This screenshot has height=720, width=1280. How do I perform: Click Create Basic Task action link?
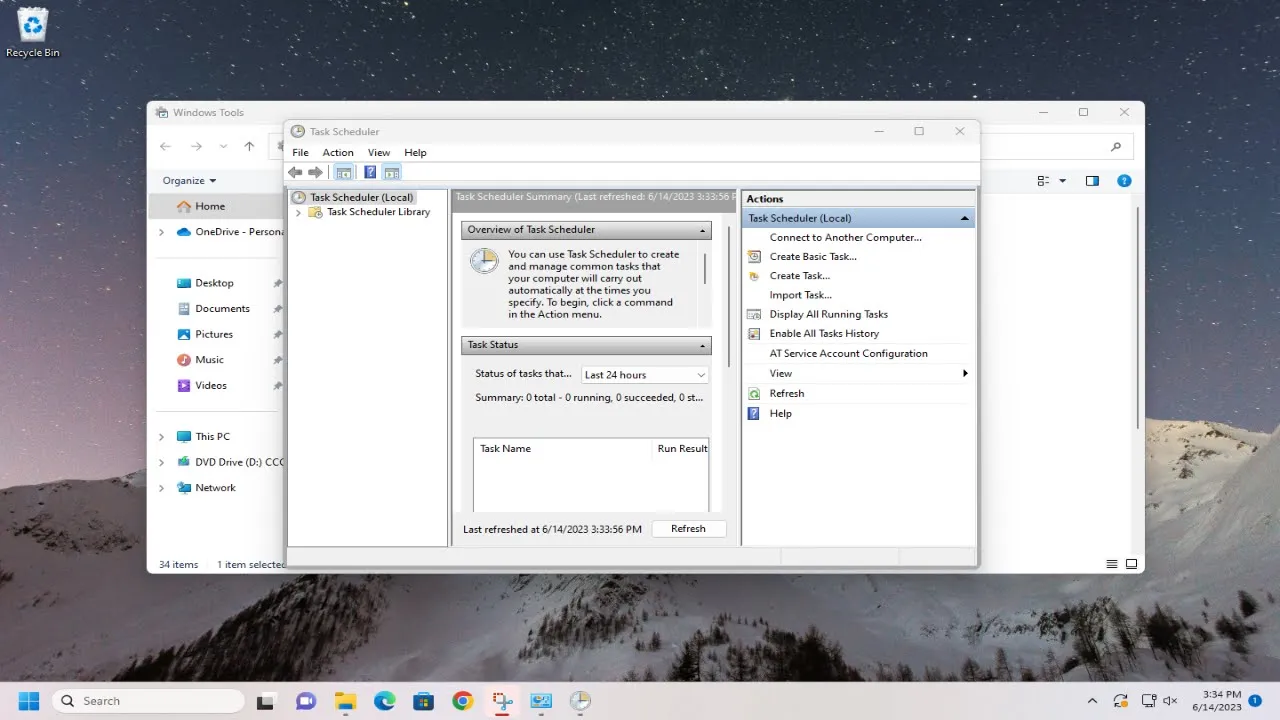(812, 257)
